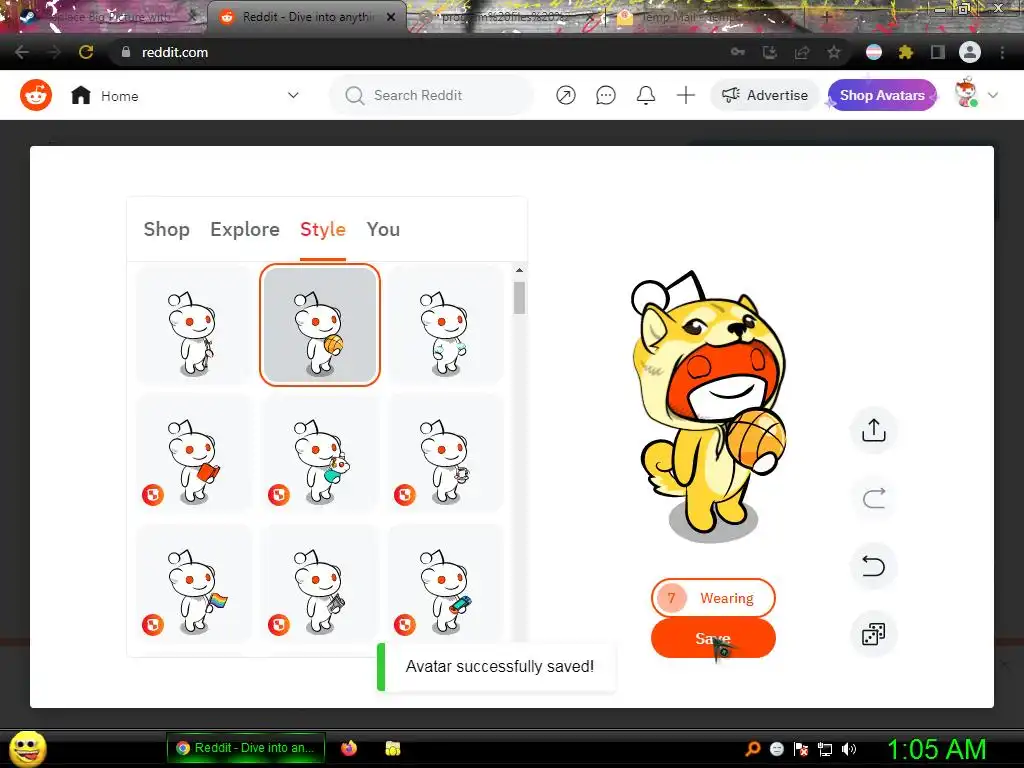Open the file folder taskbar icon
1024x768 pixels.
(392, 748)
